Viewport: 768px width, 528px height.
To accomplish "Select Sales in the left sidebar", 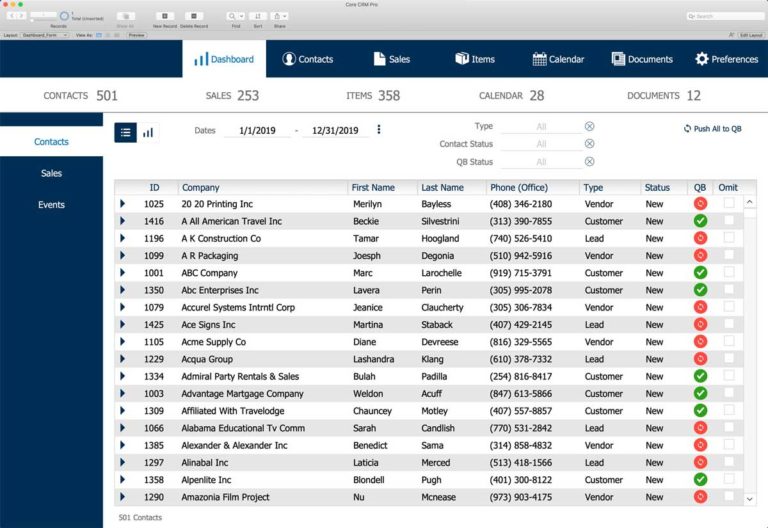I will (x=51, y=173).
